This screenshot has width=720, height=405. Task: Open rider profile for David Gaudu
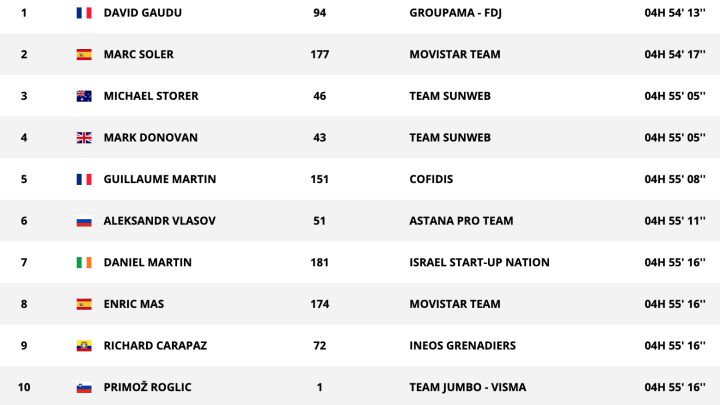[x=143, y=13]
